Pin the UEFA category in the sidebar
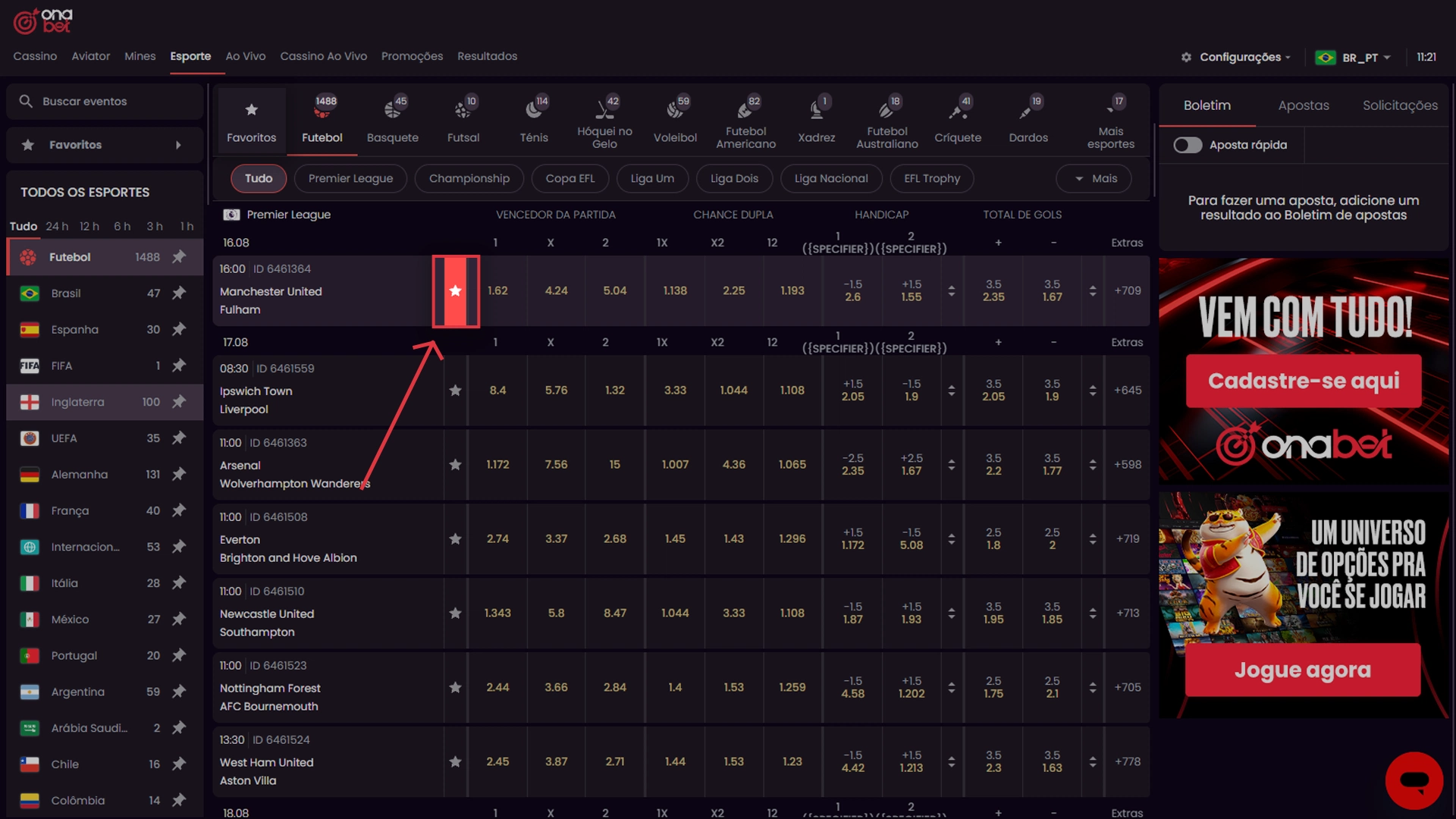The width and height of the screenshot is (1456, 819). (179, 438)
